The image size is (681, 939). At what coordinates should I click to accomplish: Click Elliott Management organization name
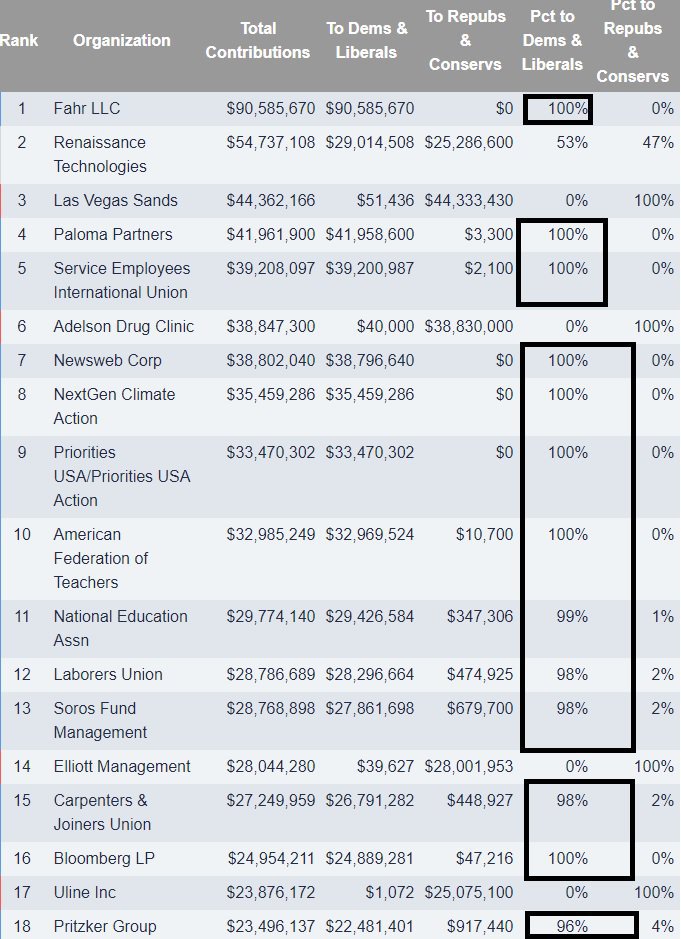[122, 766]
